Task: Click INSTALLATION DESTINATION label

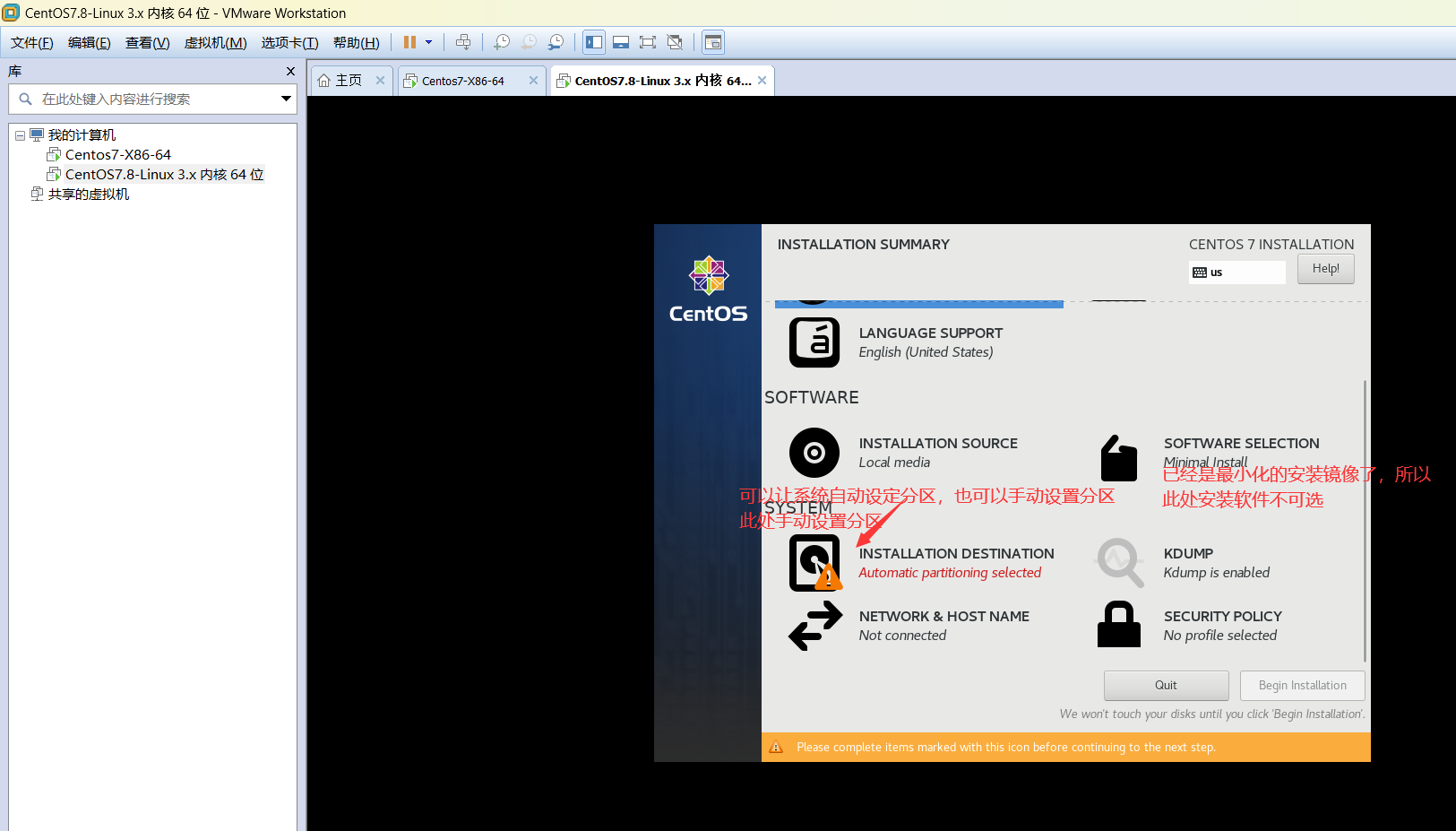Action: 956,554
